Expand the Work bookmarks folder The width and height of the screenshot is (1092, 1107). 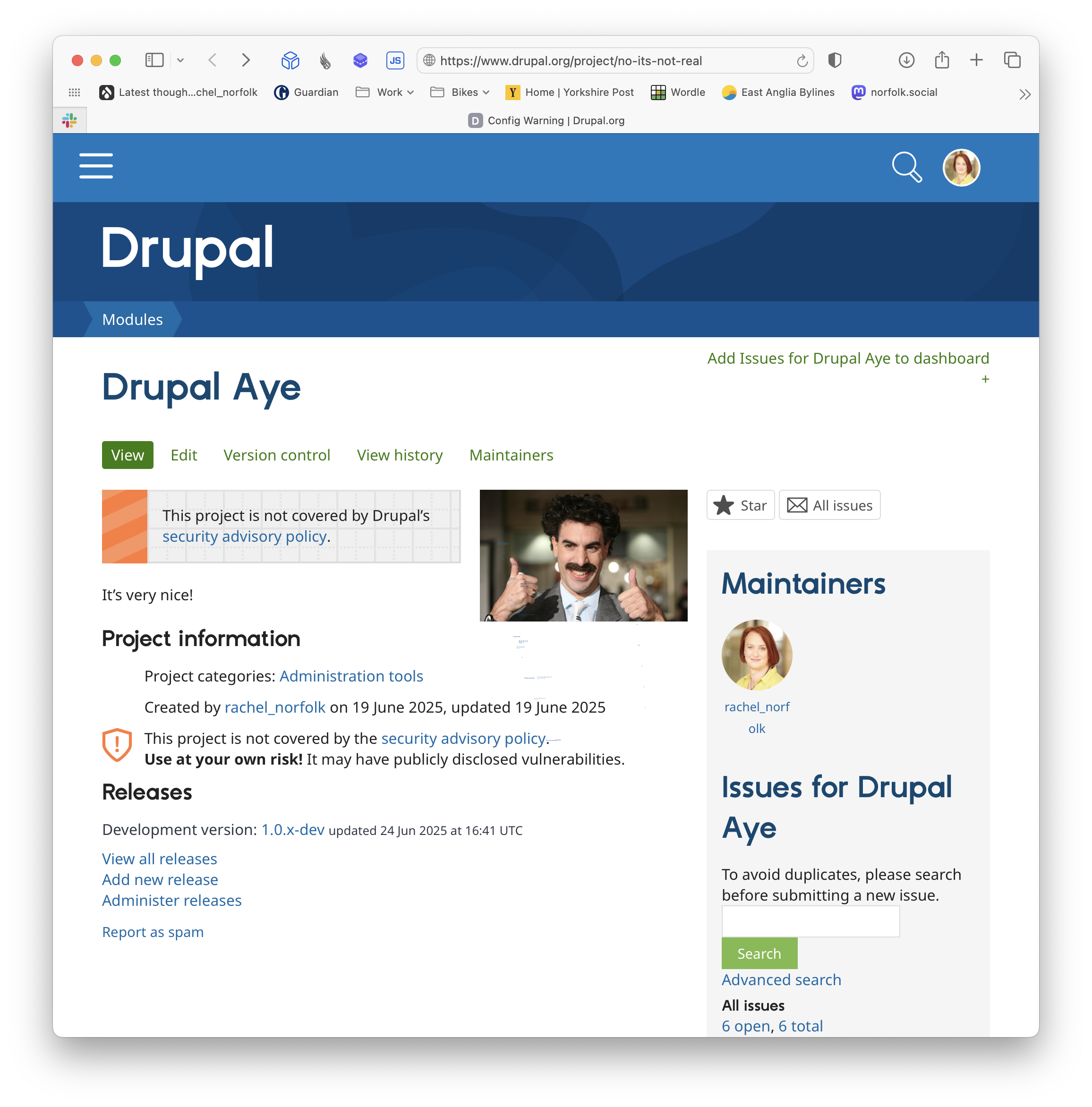coord(384,92)
